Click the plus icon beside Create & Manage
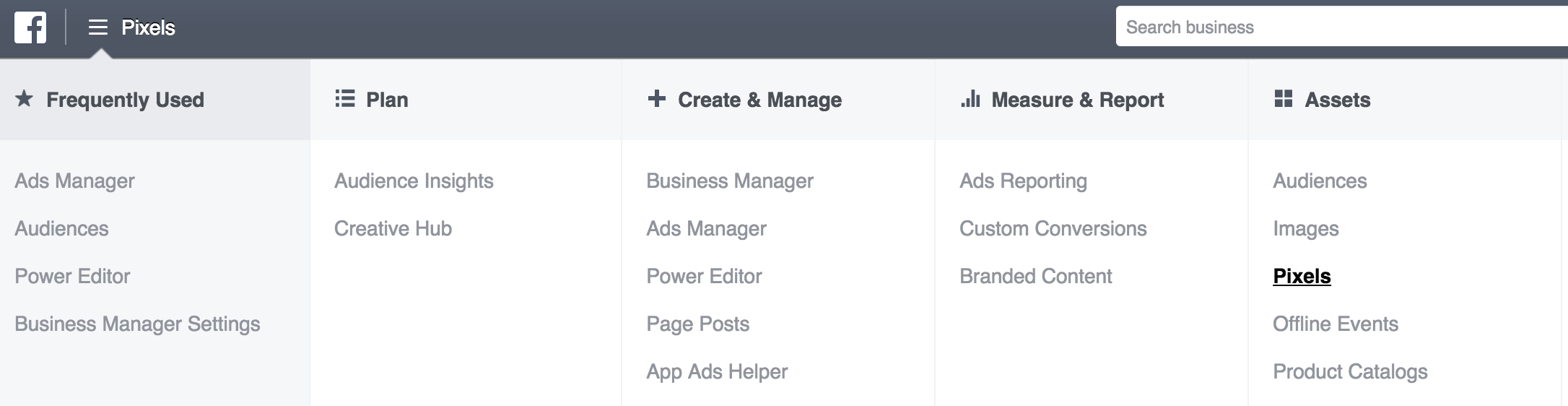The height and width of the screenshot is (406, 1568). pyautogui.click(x=656, y=98)
